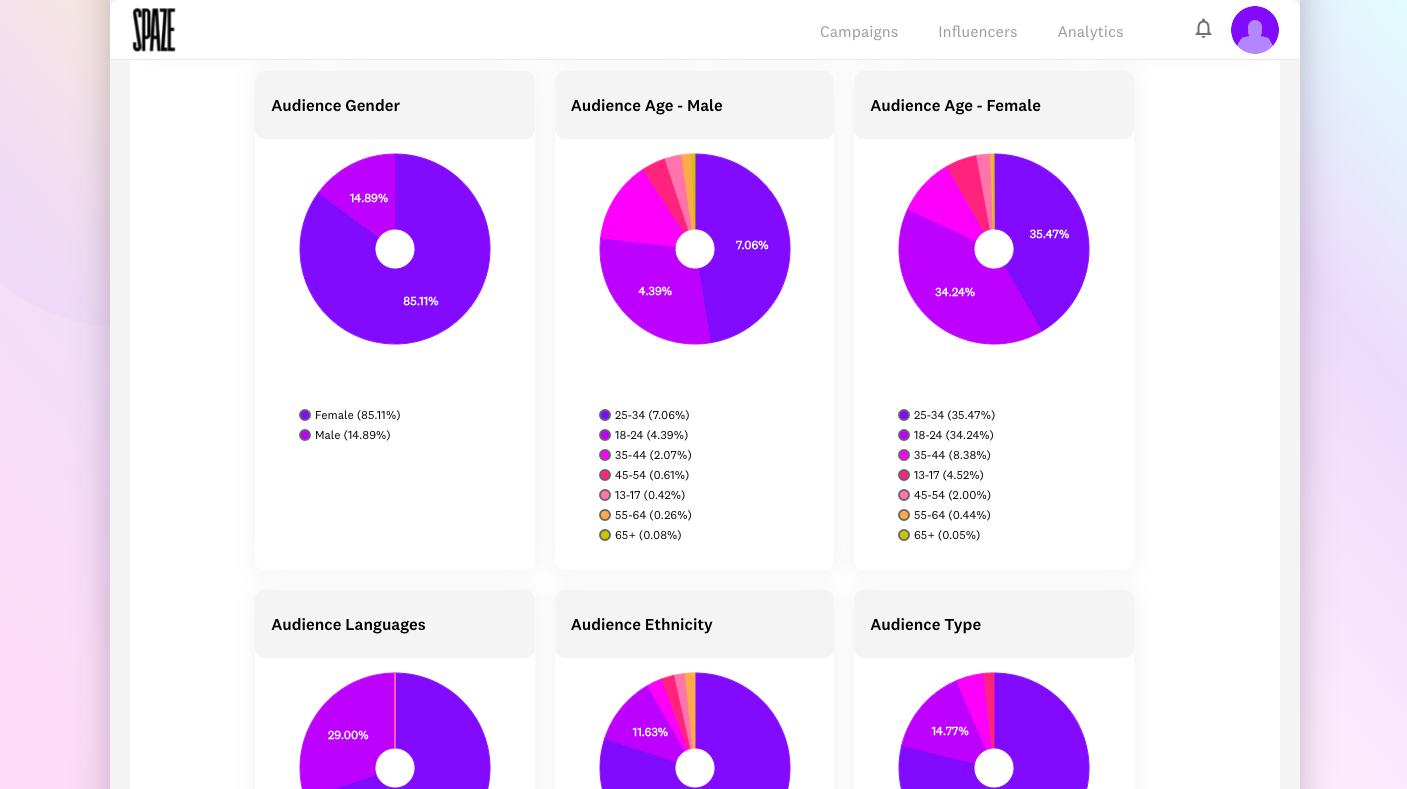The height and width of the screenshot is (789, 1407).
Task: Click the 7.06% slice in Male age chart
Action: (751, 245)
